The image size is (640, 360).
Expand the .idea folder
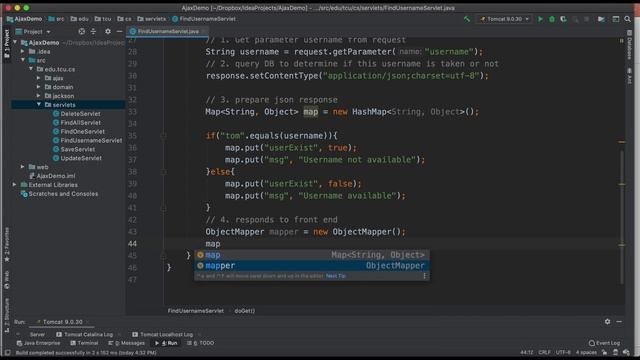click(23, 51)
